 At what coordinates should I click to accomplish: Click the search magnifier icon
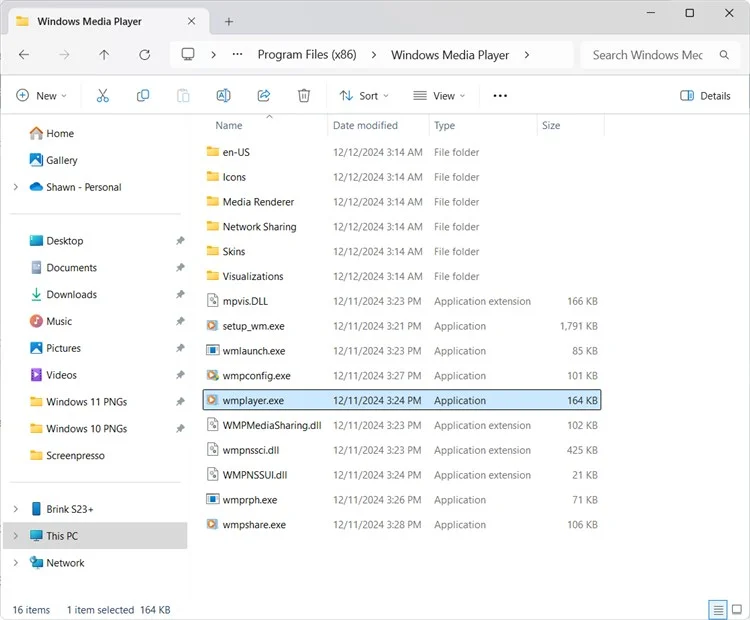724,55
